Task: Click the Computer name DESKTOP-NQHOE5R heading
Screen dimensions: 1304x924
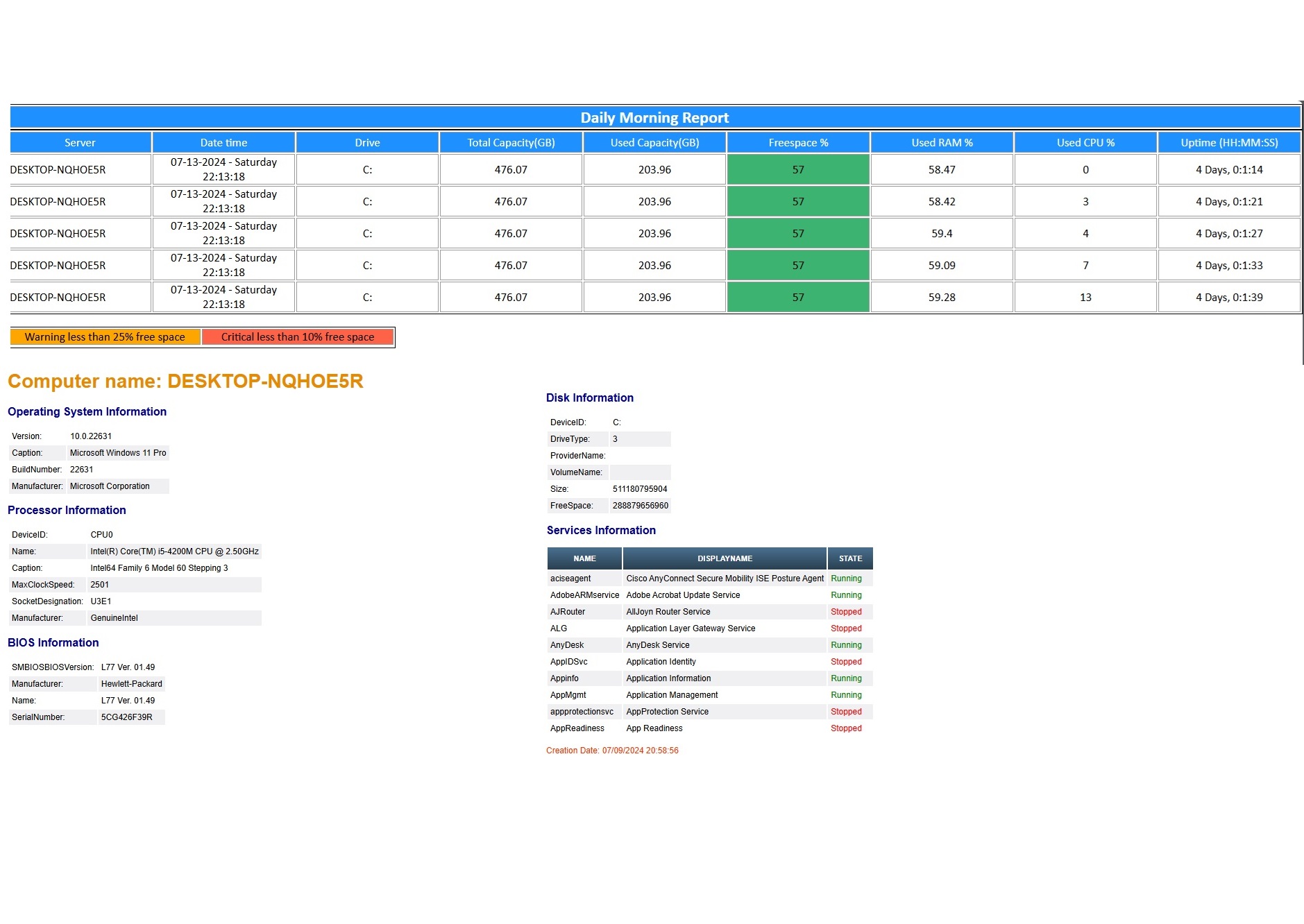Action: tap(185, 382)
